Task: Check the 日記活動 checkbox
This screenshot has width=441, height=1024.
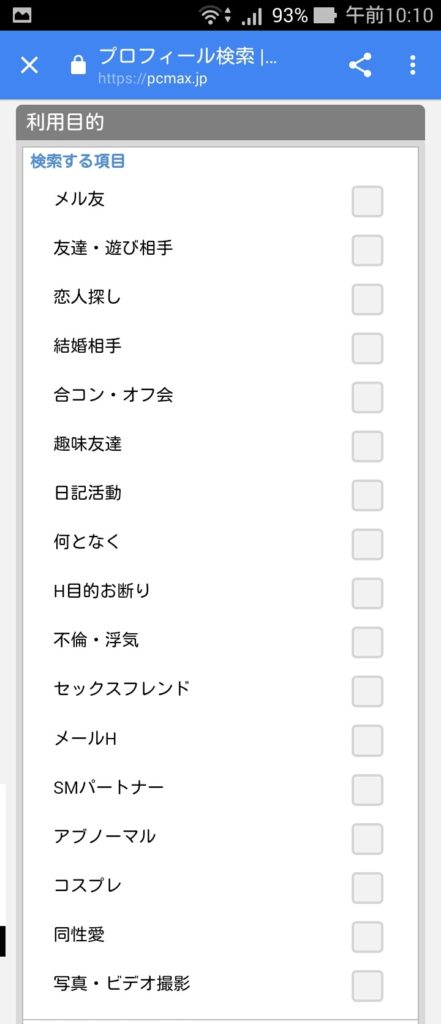Action: (367, 495)
